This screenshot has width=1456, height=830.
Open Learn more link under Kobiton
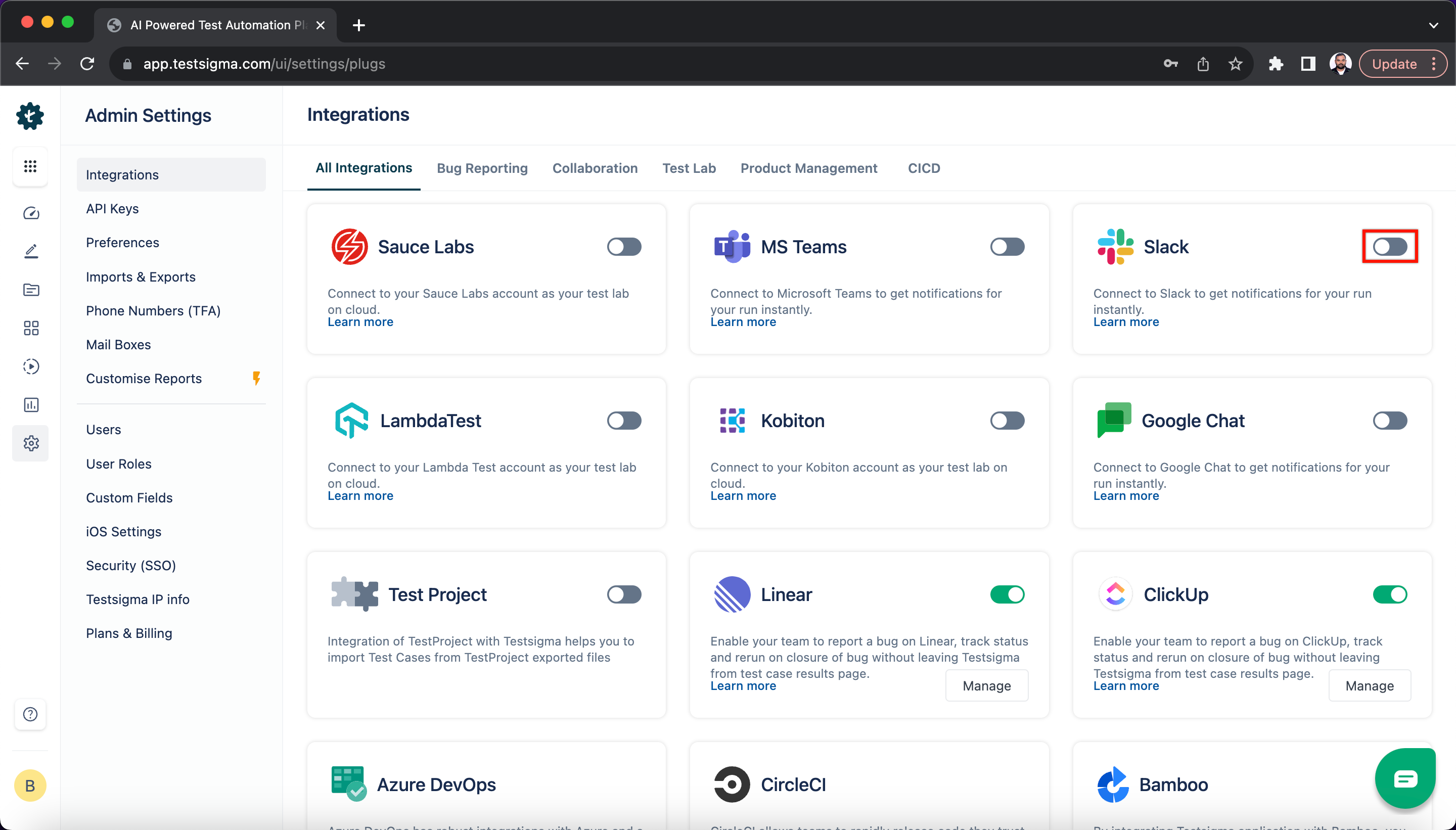point(743,496)
